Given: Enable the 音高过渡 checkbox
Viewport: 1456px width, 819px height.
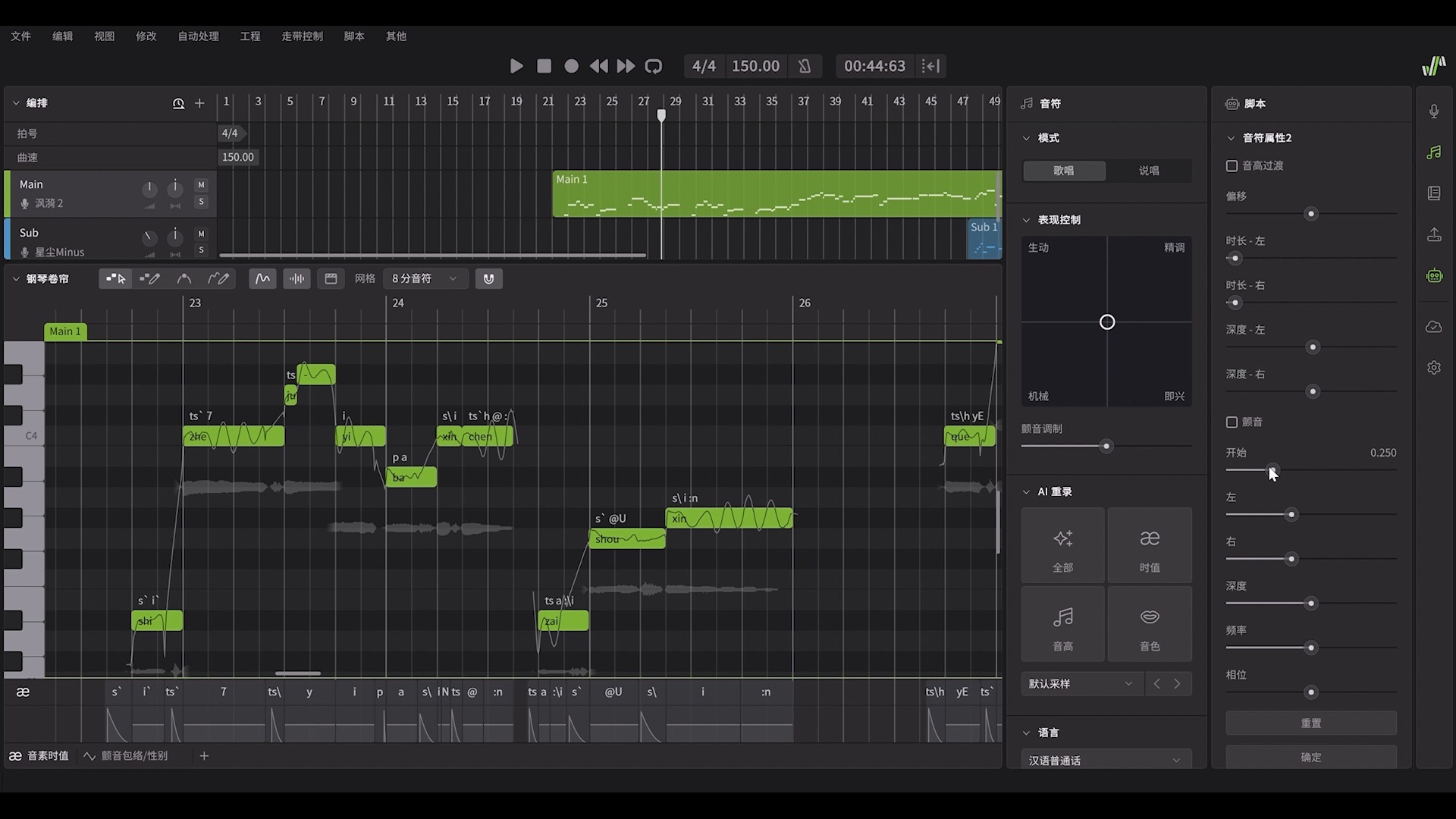Looking at the screenshot, I should click(1232, 166).
